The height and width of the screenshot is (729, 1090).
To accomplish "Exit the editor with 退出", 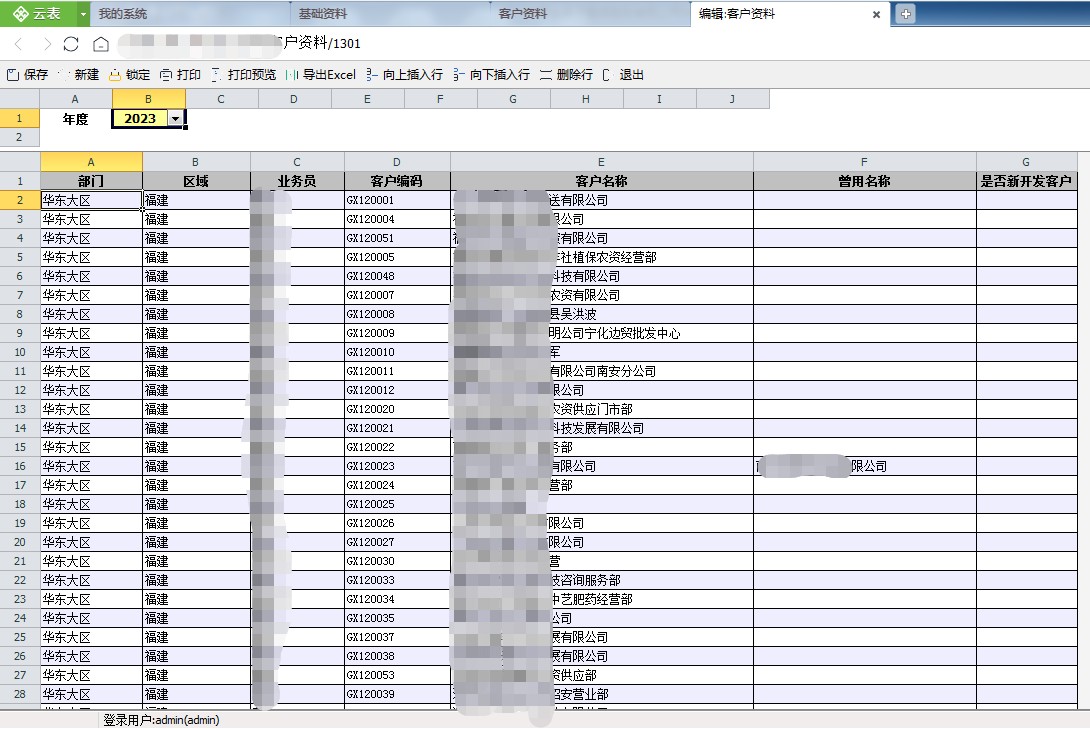I will tap(624, 74).
